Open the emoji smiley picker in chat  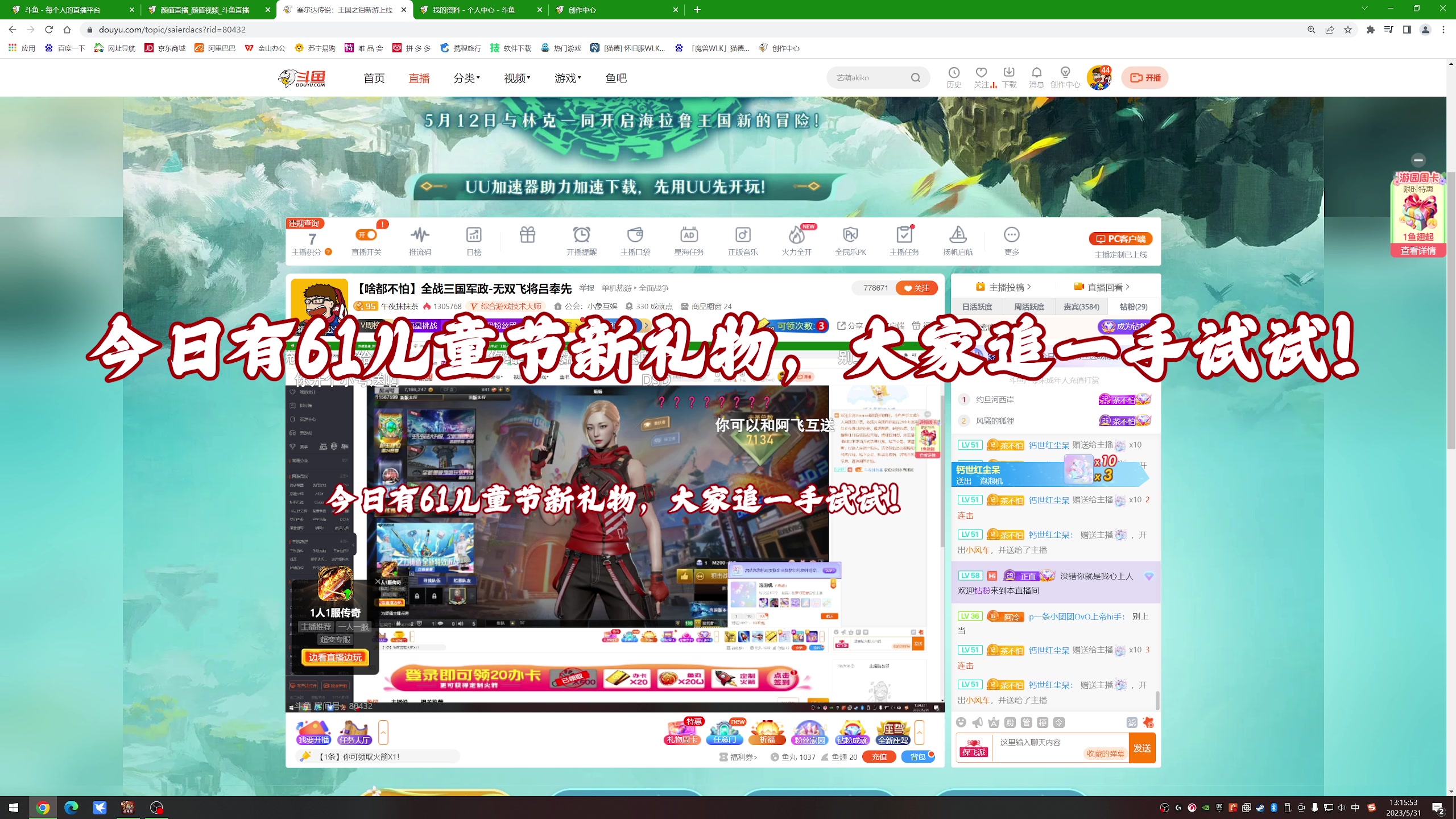pyautogui.click(x=961, y=722)
